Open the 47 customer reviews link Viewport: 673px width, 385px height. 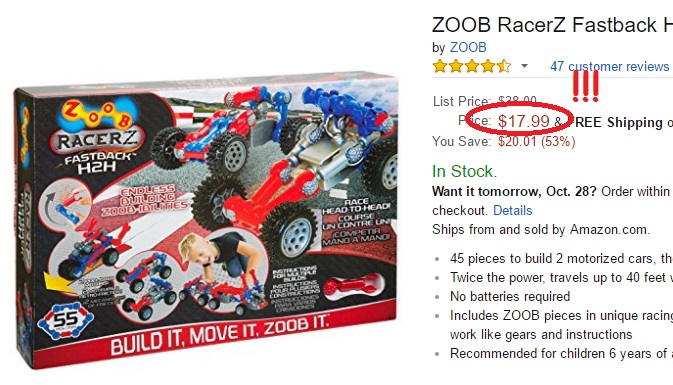coord(609,67)
